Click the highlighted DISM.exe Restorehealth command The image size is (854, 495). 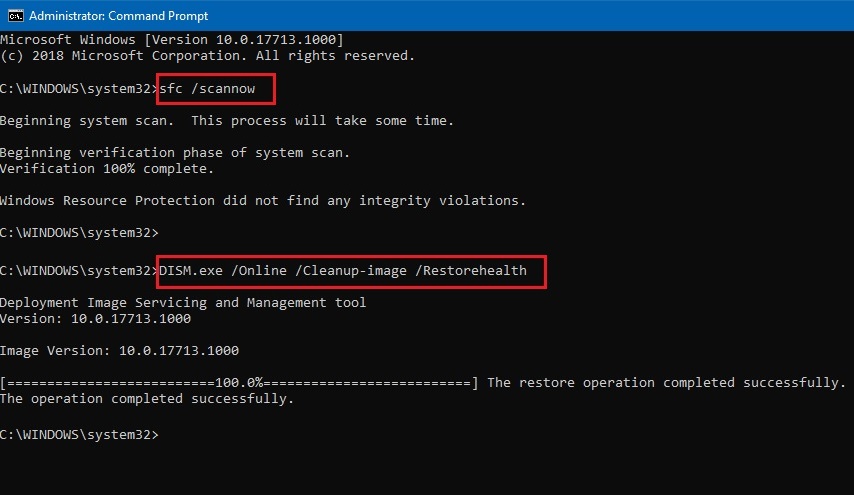click(x=352, y=270)
